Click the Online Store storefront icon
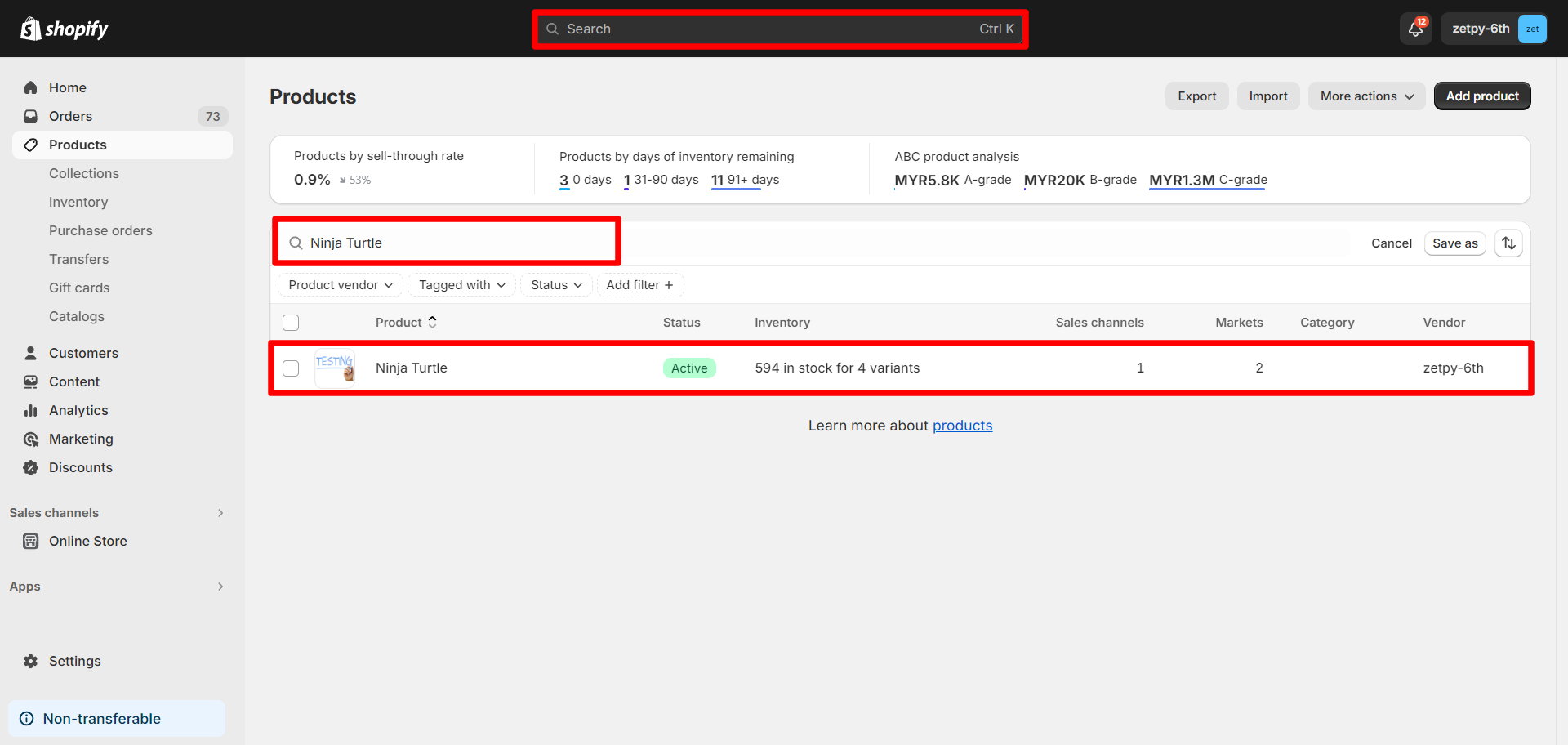This screenshot has width=1568, height=745. [x=31, y=541]
